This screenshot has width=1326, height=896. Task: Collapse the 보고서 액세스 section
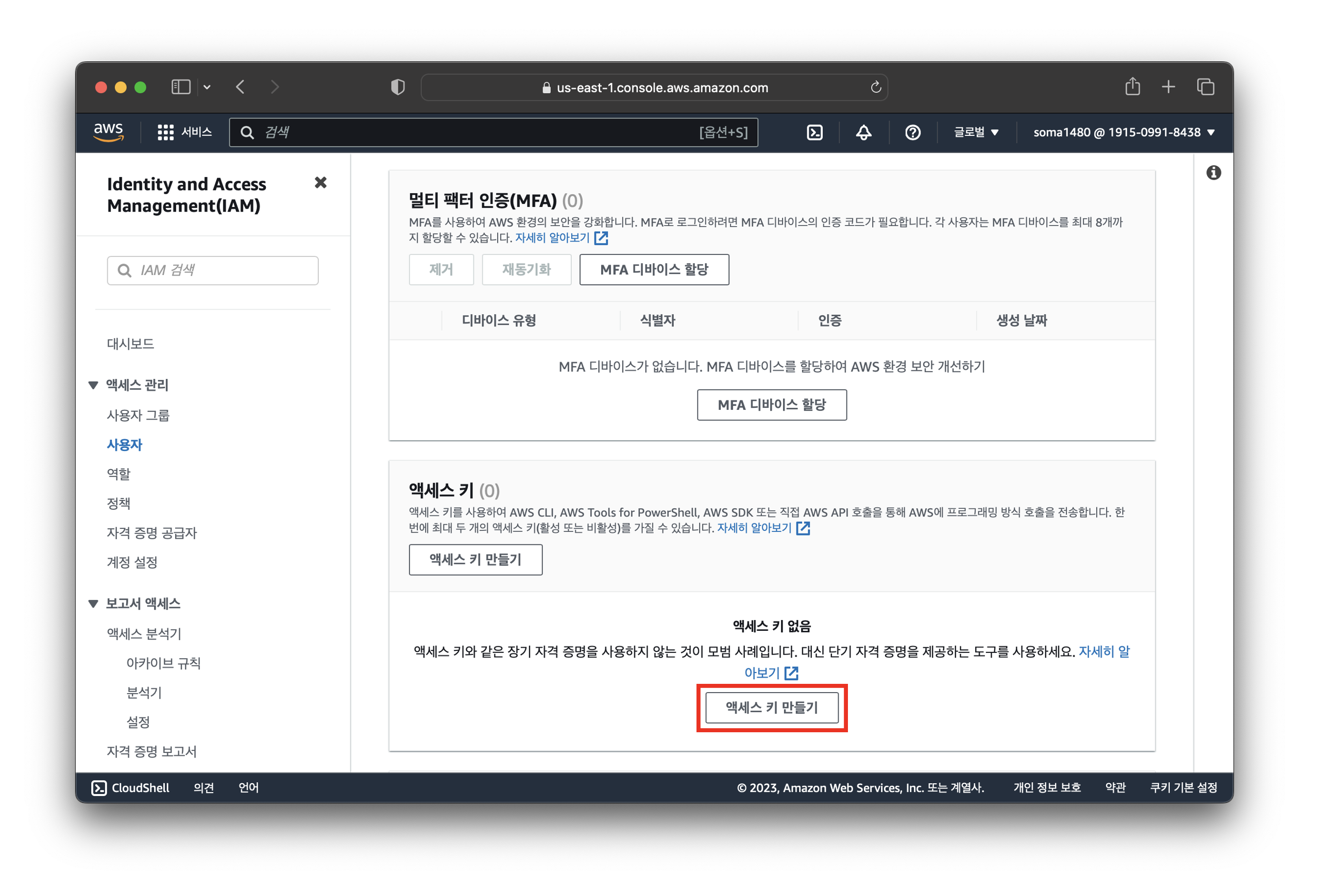[94, 604]
